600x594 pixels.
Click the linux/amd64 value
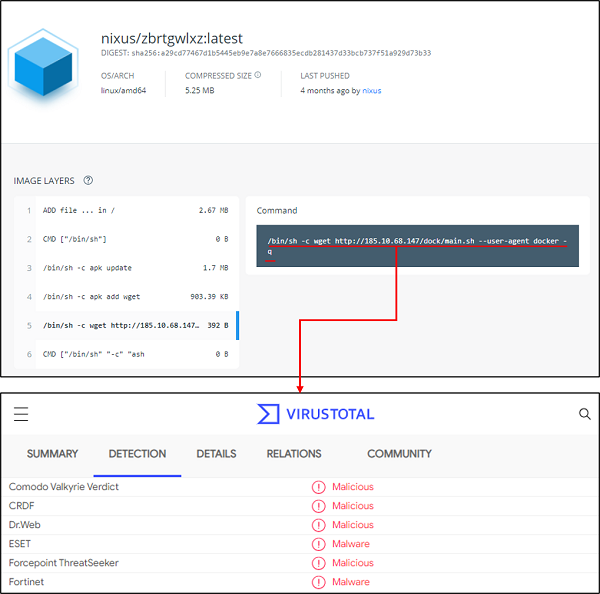click(123, 91)
